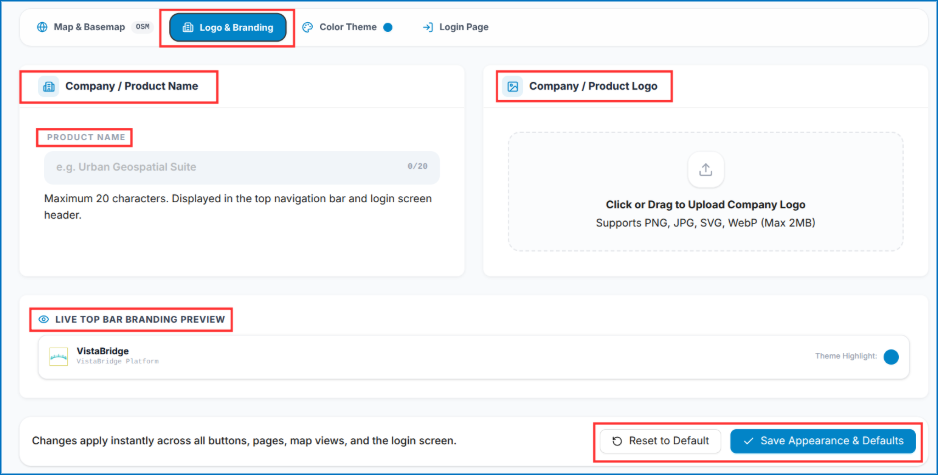The height and width of the screenshot is (475, 939).
Task: Click the palette icon beside Color Theme
Action: coord(307,27)
